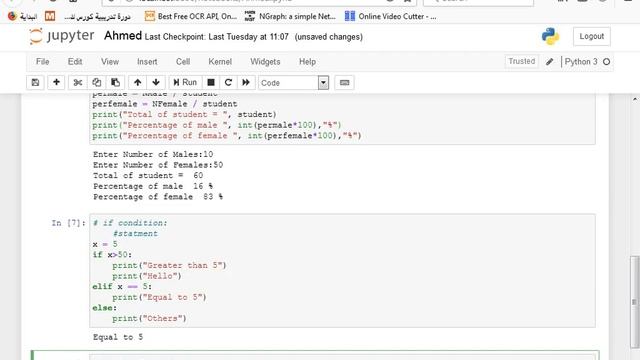This screenshot has width=640, height=360.
Task: Click the Last Checkpoint status text
Action: 216,37
